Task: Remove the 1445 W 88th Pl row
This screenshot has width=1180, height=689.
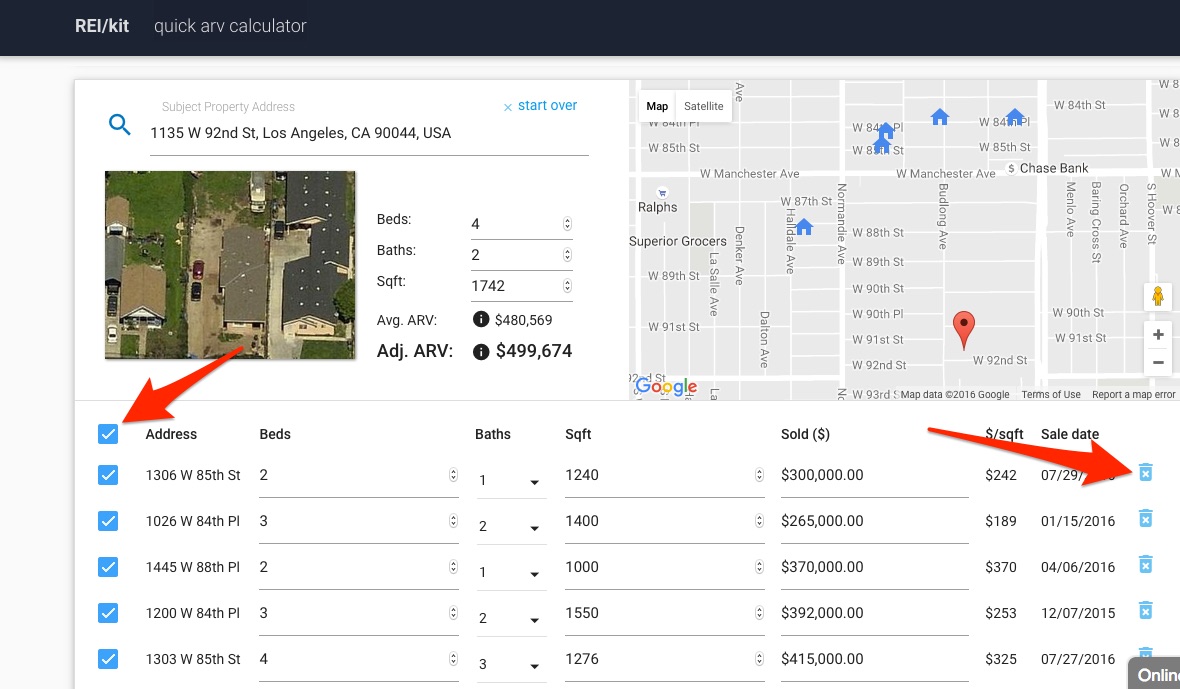Action: pos(1146,565)
